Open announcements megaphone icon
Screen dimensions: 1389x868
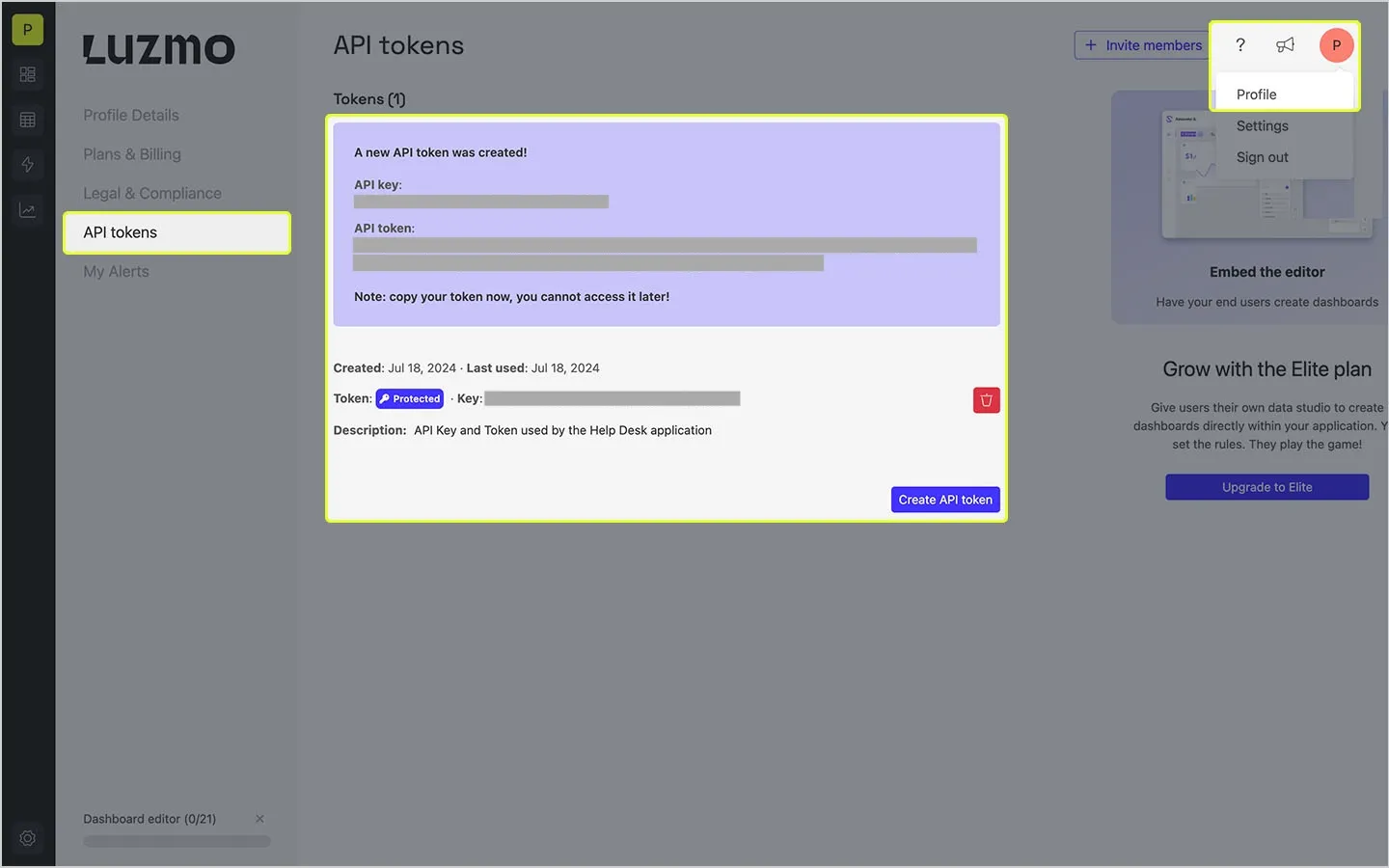pyautogui.click(x=1285, y=45)
